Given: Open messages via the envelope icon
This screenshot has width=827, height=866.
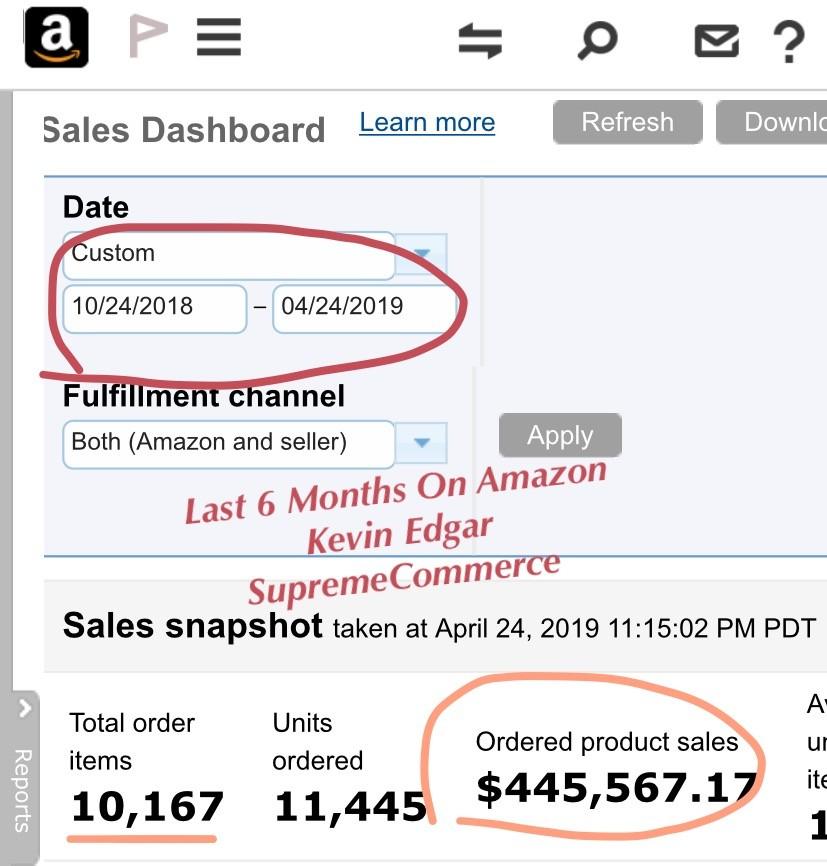Looking at the screenshot, I should [x=716, y=41].
